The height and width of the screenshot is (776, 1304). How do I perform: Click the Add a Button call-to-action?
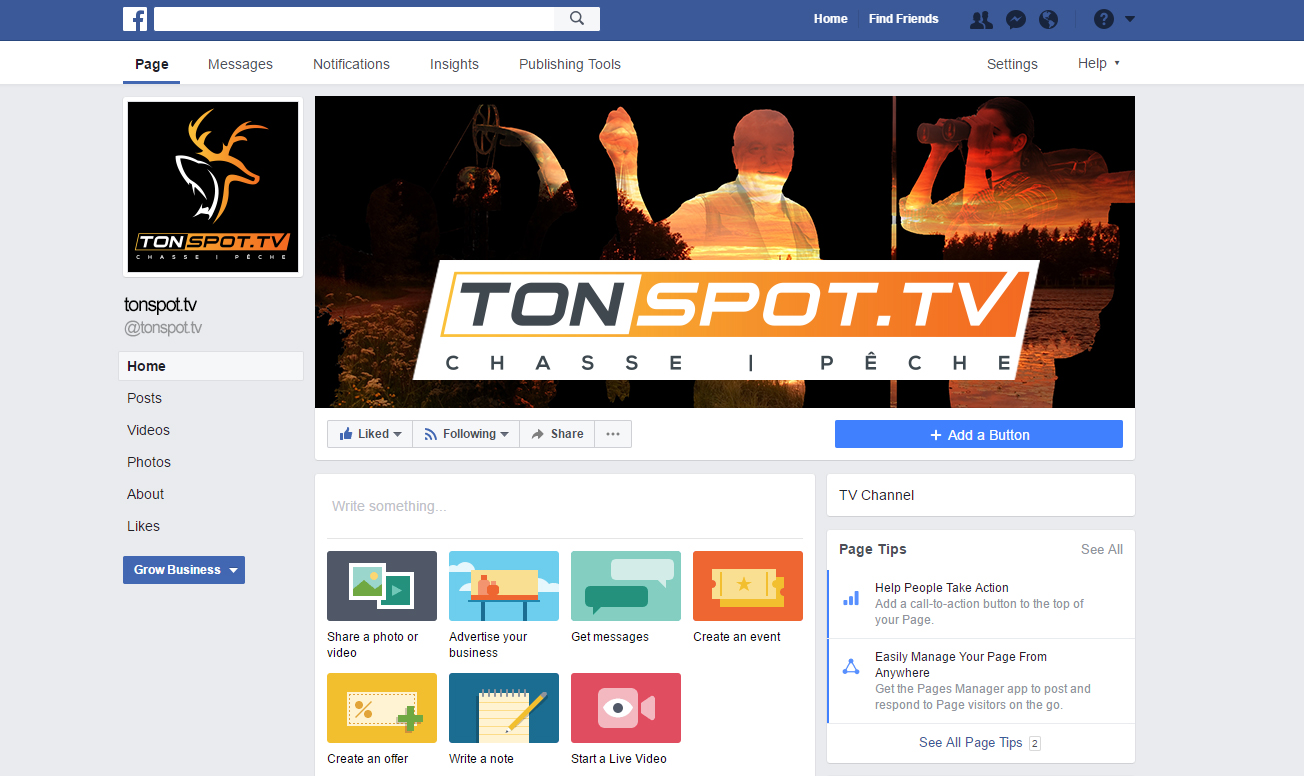tap(979, 434)
